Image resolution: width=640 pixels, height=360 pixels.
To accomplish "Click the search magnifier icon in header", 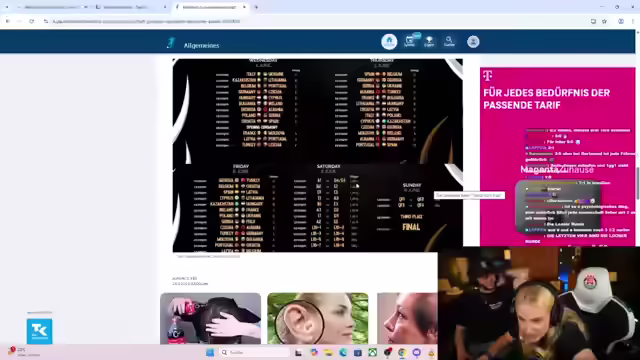I will tap(449, 41).
